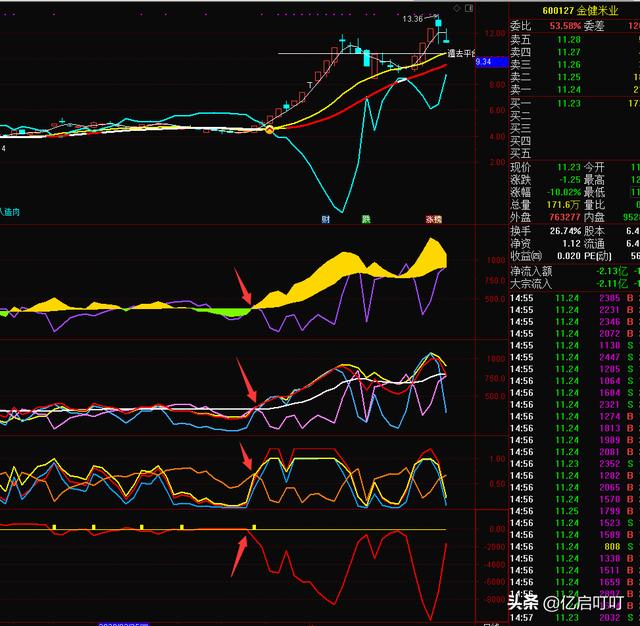640x626 pixels.
Task: Select the 14:57 tick row with volume 2032
Action: (x=574, y=617)
